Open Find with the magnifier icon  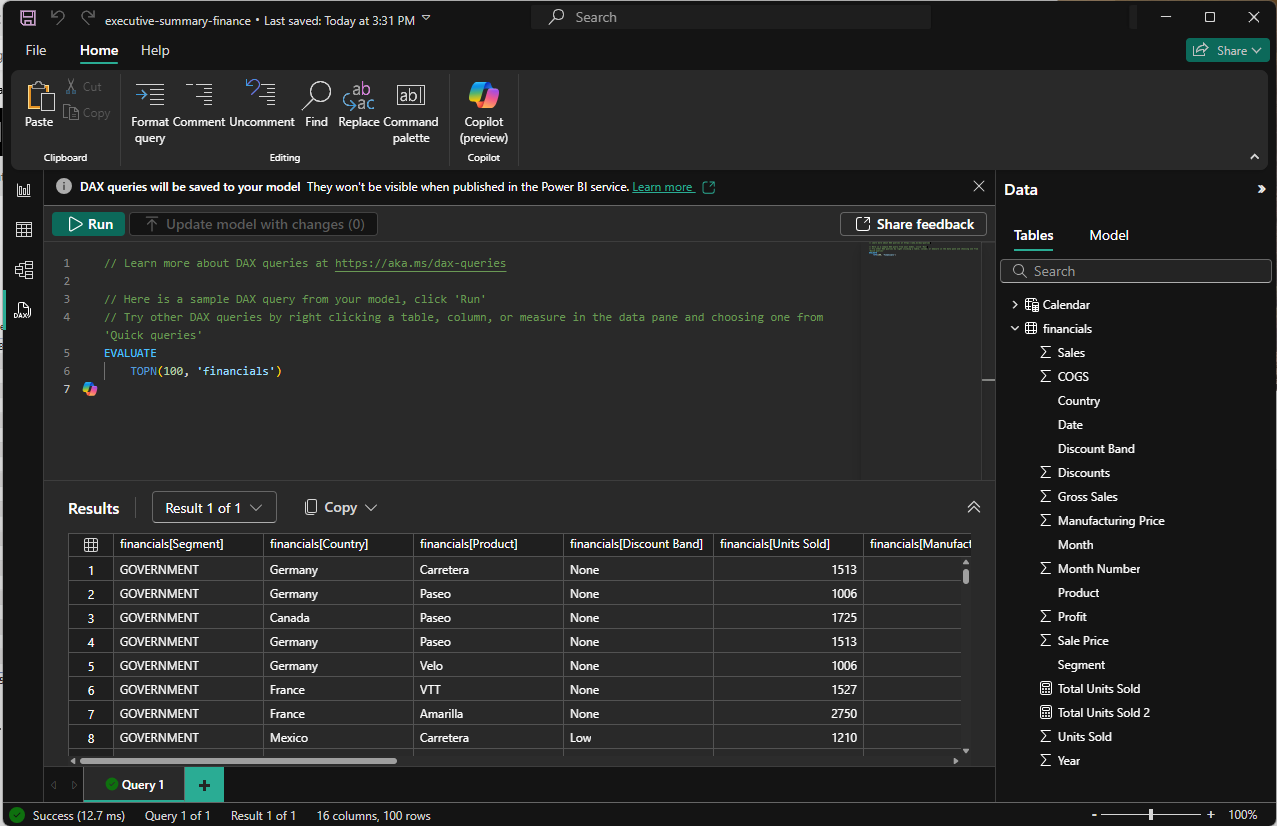(316, 96)
